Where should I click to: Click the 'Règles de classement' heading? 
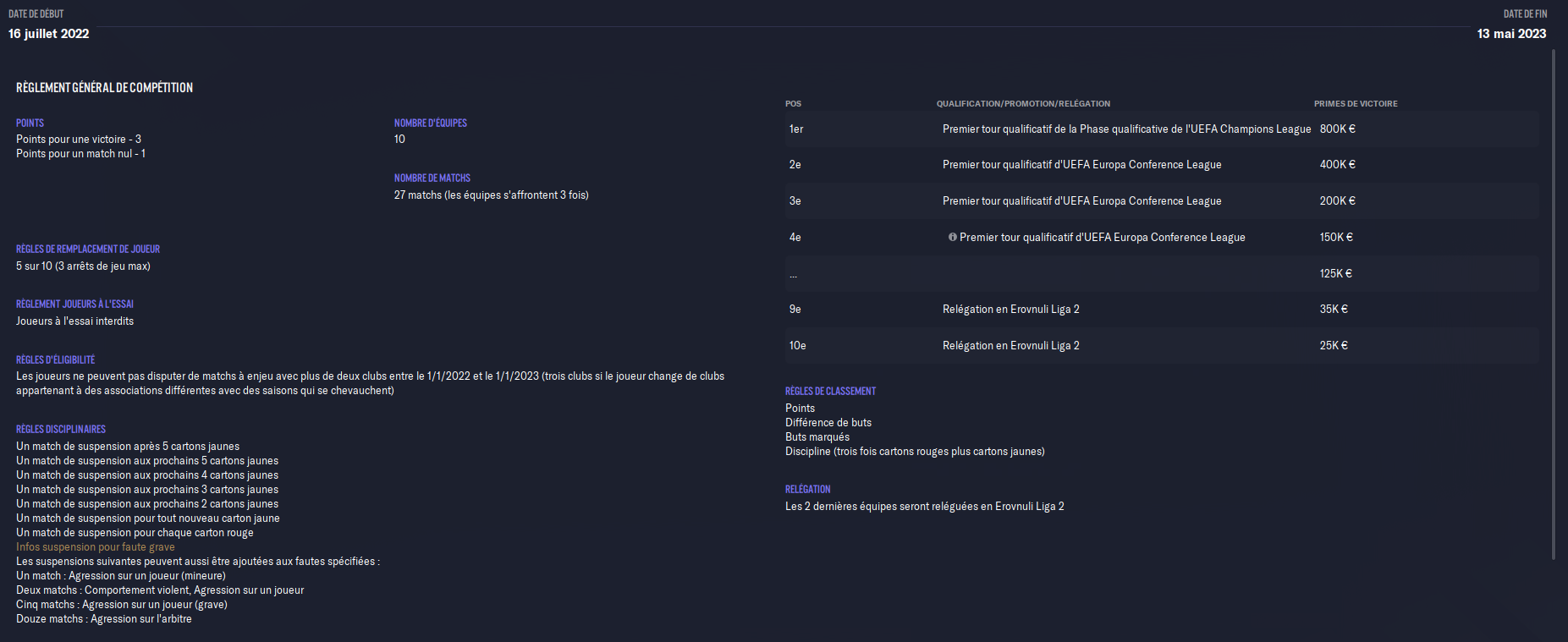click(830, 392)
